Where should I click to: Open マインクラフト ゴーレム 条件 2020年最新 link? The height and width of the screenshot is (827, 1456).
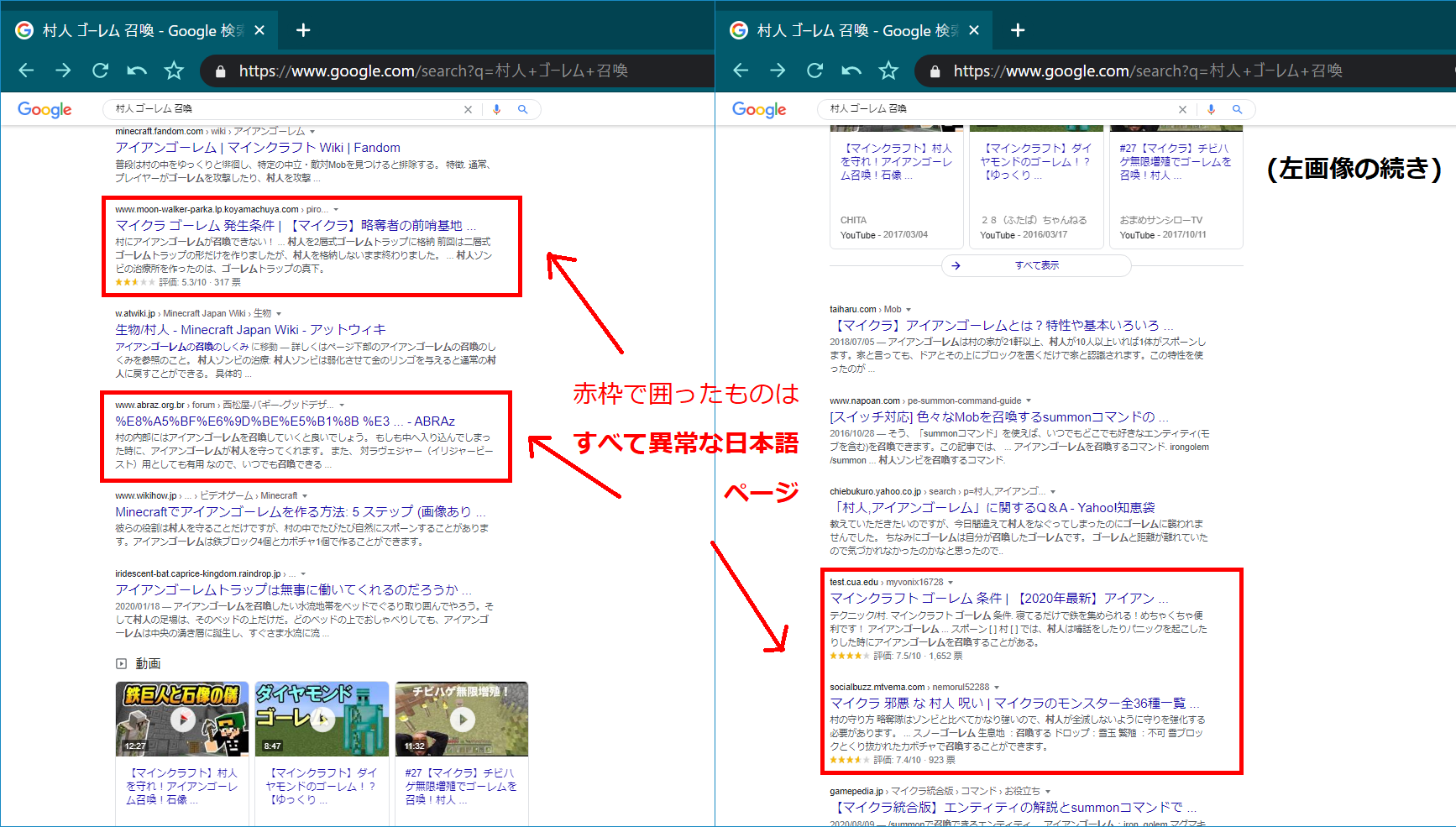999,599
